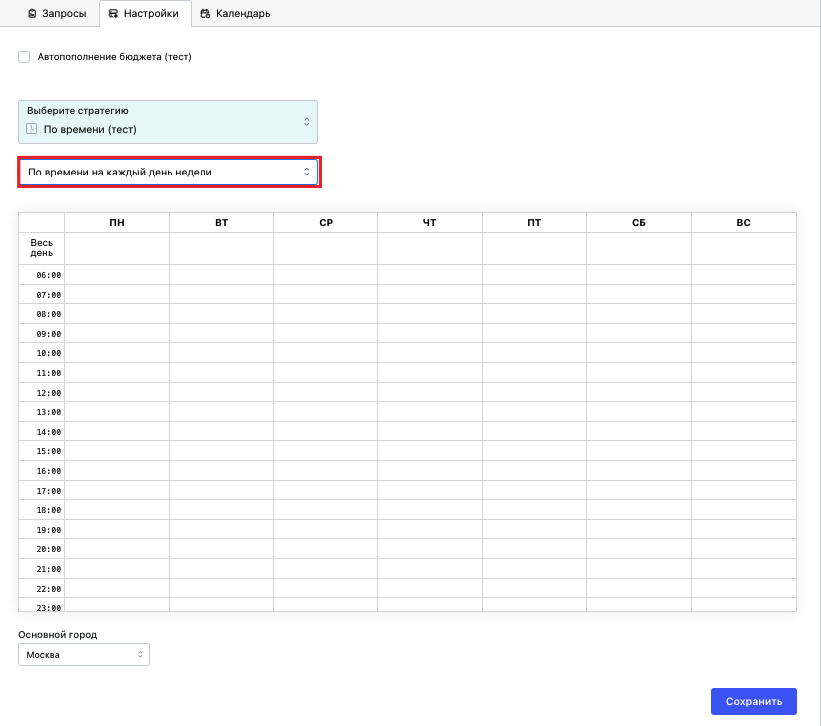This screenshot has height=726, width=821.
Task: Click the ВС column header
Action: (744, 222)
